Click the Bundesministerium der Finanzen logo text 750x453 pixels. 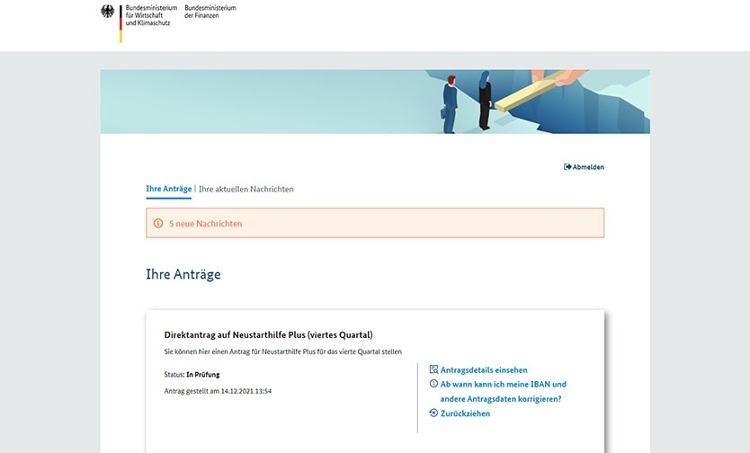tap(210, 11)
